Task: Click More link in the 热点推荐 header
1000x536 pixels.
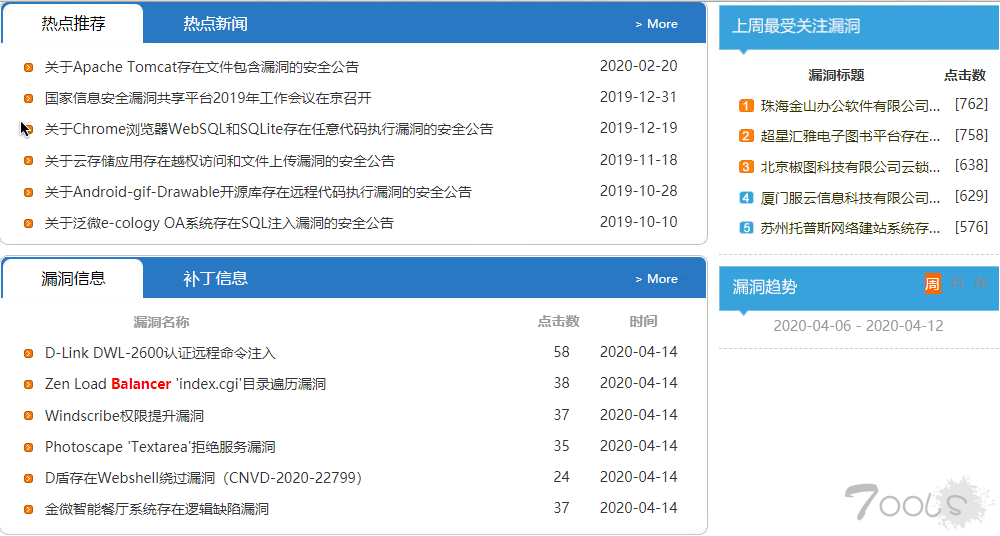Action: point(656,24)
